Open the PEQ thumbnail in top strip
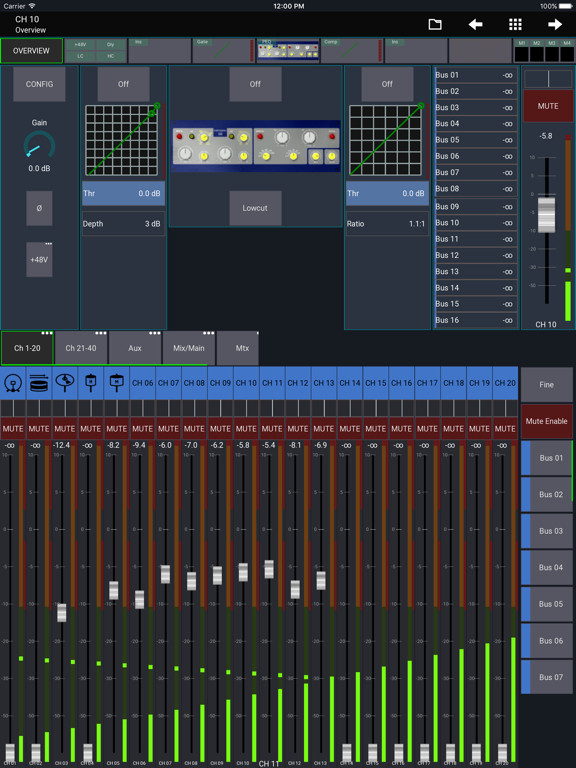This screenshot has width=576, height=768. tap(288, 51)
